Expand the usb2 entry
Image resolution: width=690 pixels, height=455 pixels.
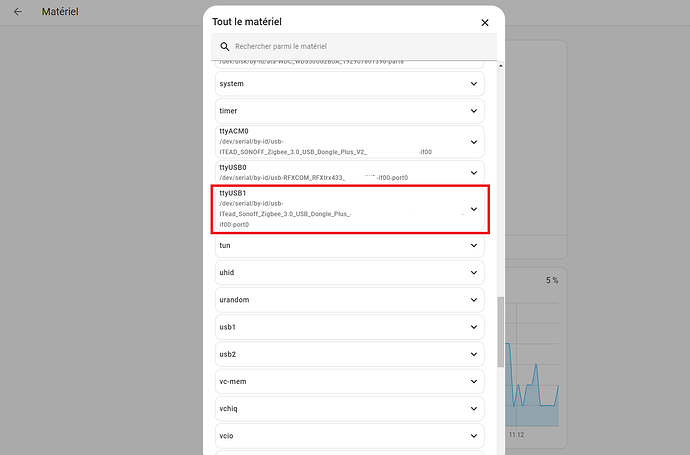(x=350, y=354)
